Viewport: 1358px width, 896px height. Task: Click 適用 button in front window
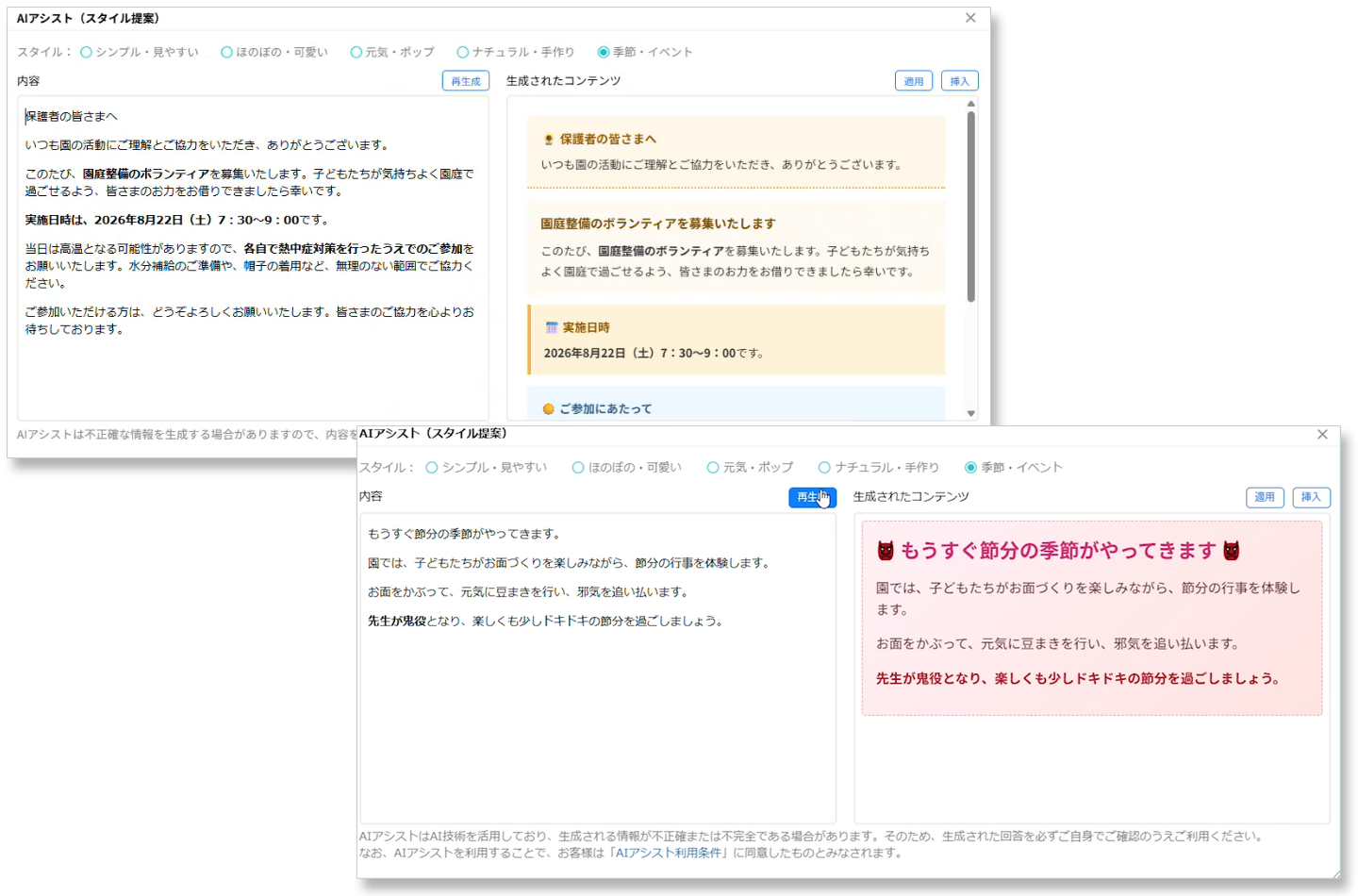[x=1265, y=497]
